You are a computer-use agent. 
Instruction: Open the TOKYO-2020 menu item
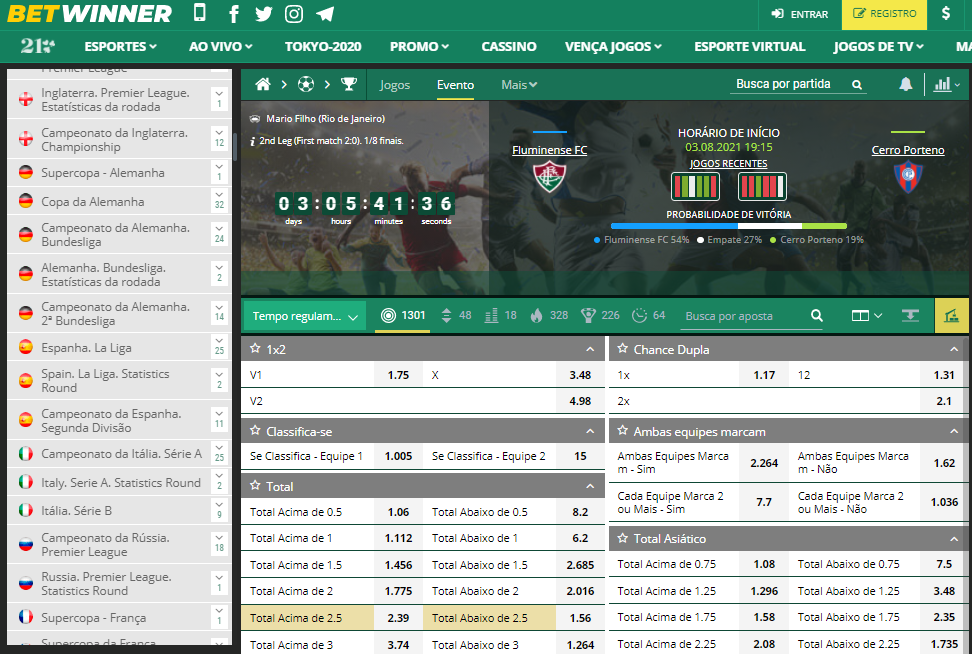[x=323, y=46]
